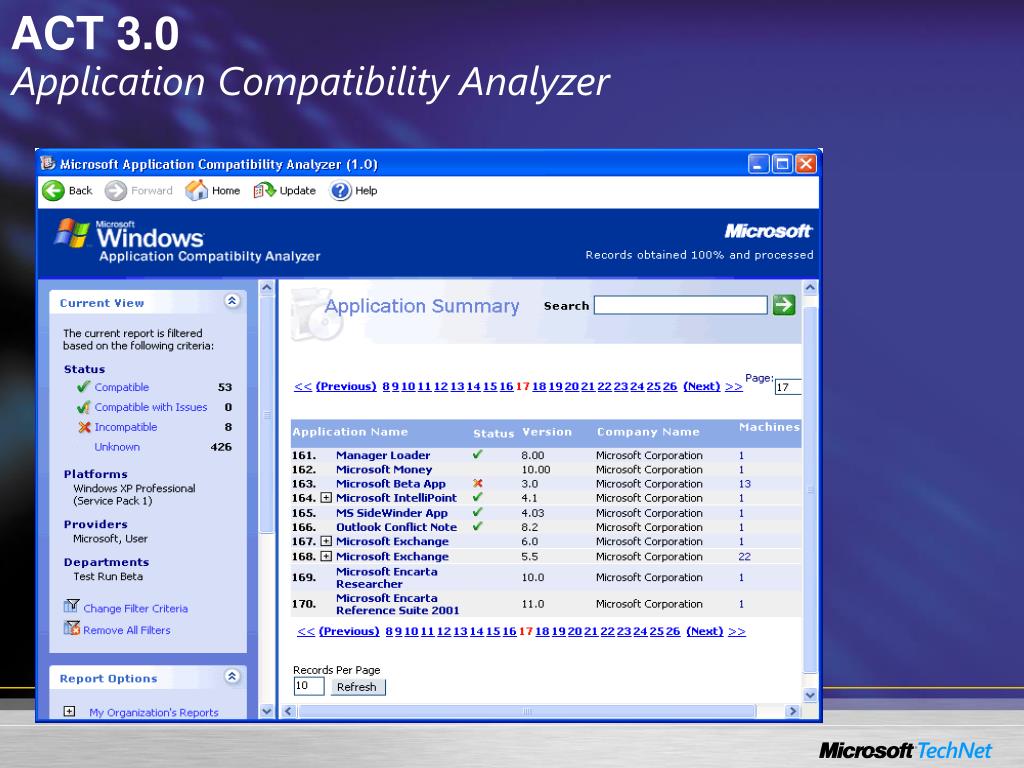Click the Page number input box
Viewport: 1024px width, 768px height.
[x=788, y=387]
